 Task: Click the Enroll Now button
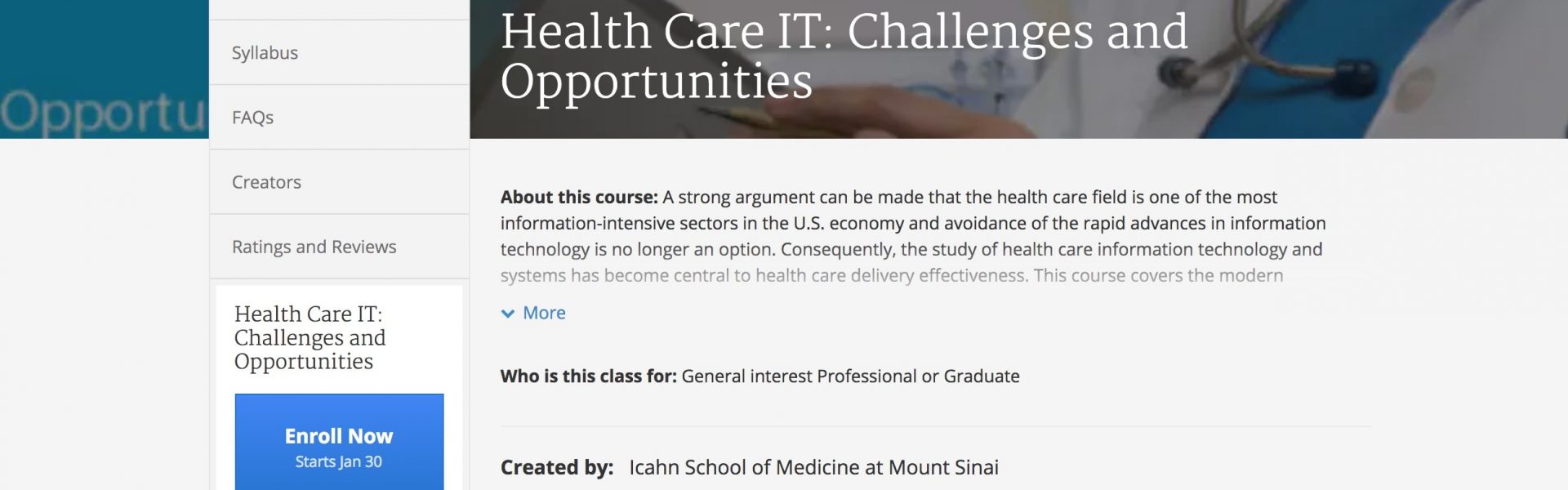point(339,442)
